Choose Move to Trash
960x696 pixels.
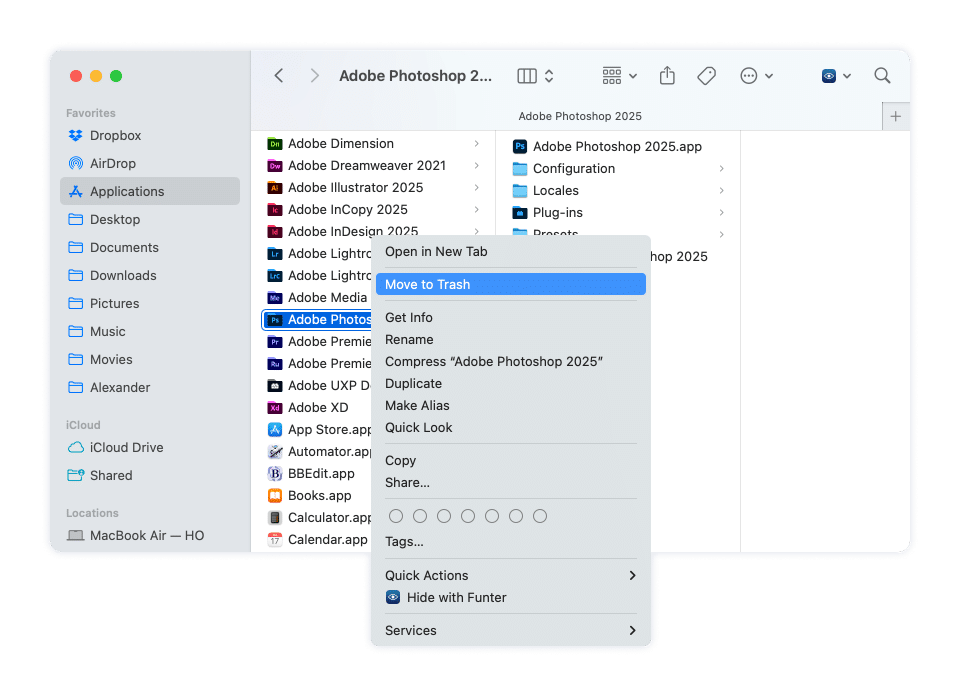[511, 284]
